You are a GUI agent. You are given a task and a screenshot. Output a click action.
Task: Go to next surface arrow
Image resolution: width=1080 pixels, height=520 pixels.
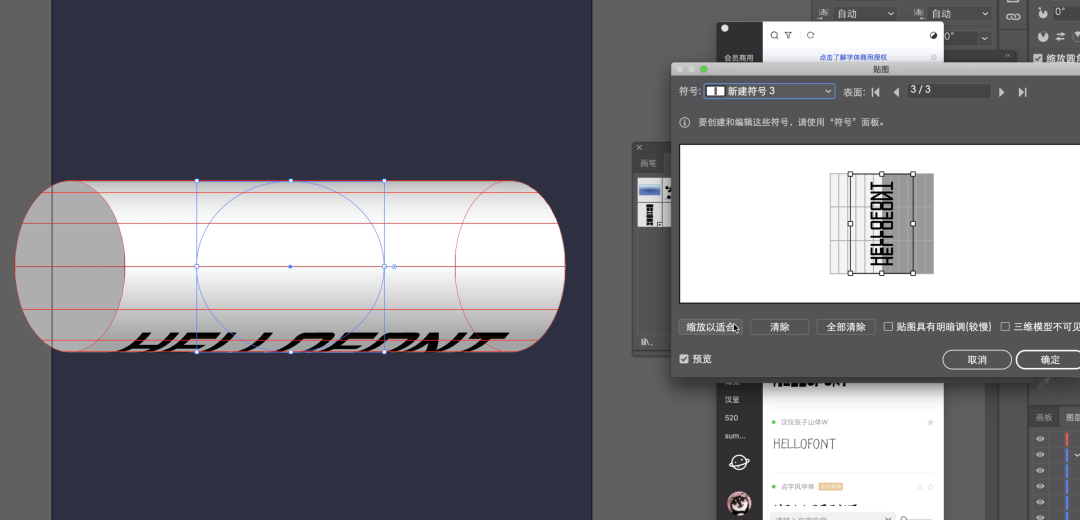pyautogui.click(x=1002, y=92)
